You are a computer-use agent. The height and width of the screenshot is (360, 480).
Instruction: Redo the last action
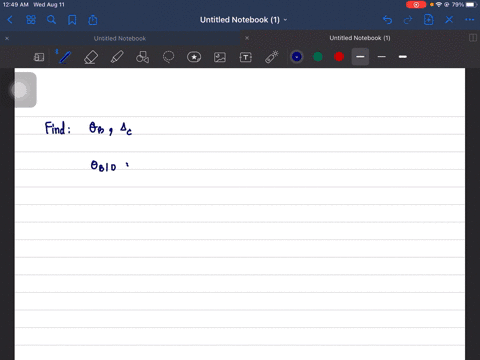(x=408, y=20)
